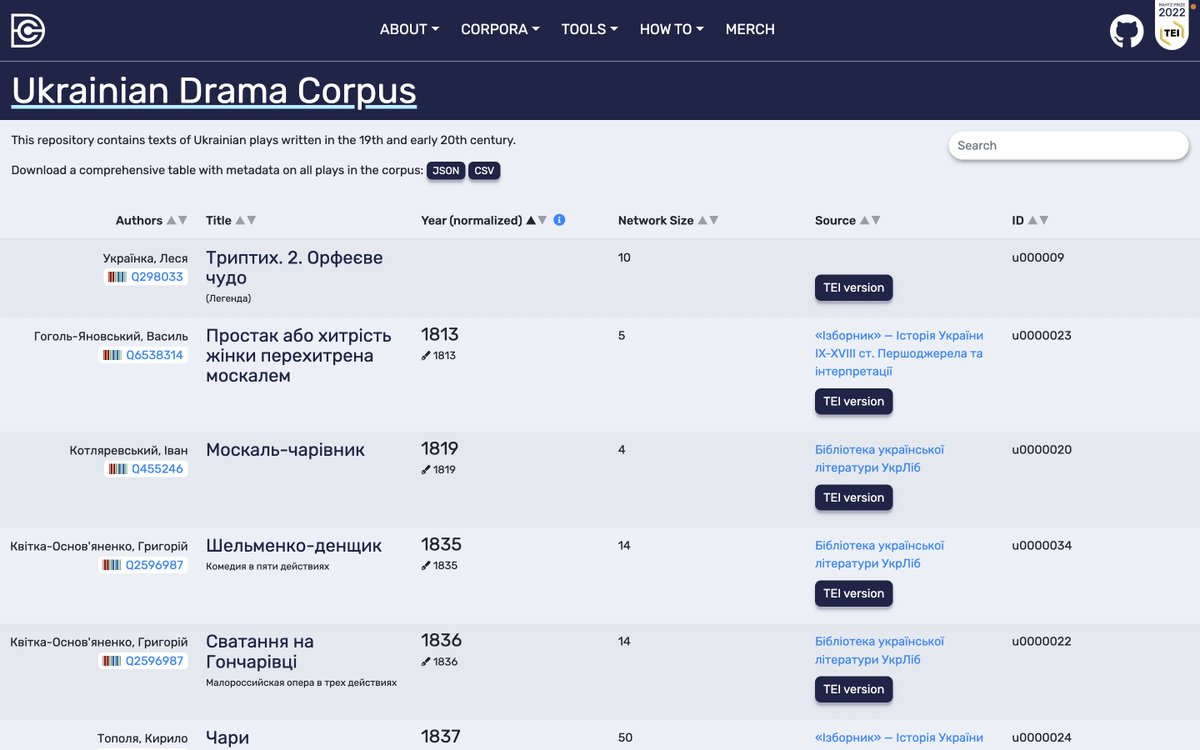Expand the CORPORA dropdown menu
Screen dimensions: 1200x750
[x=500, y=29]
